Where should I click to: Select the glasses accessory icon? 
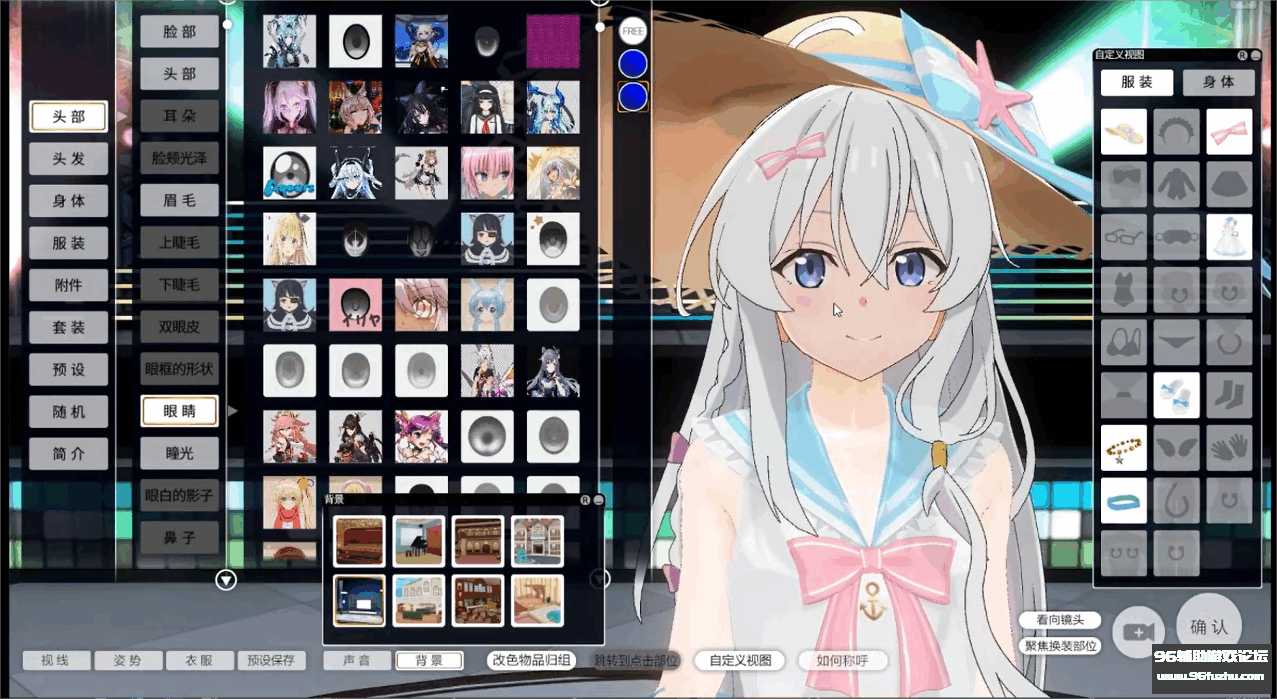pyautogui.click(x=1123, y=237)
